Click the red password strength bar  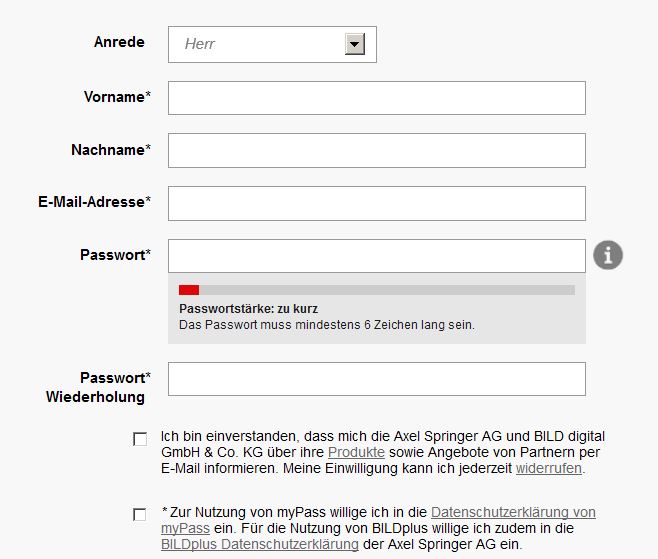pos(189,290)
